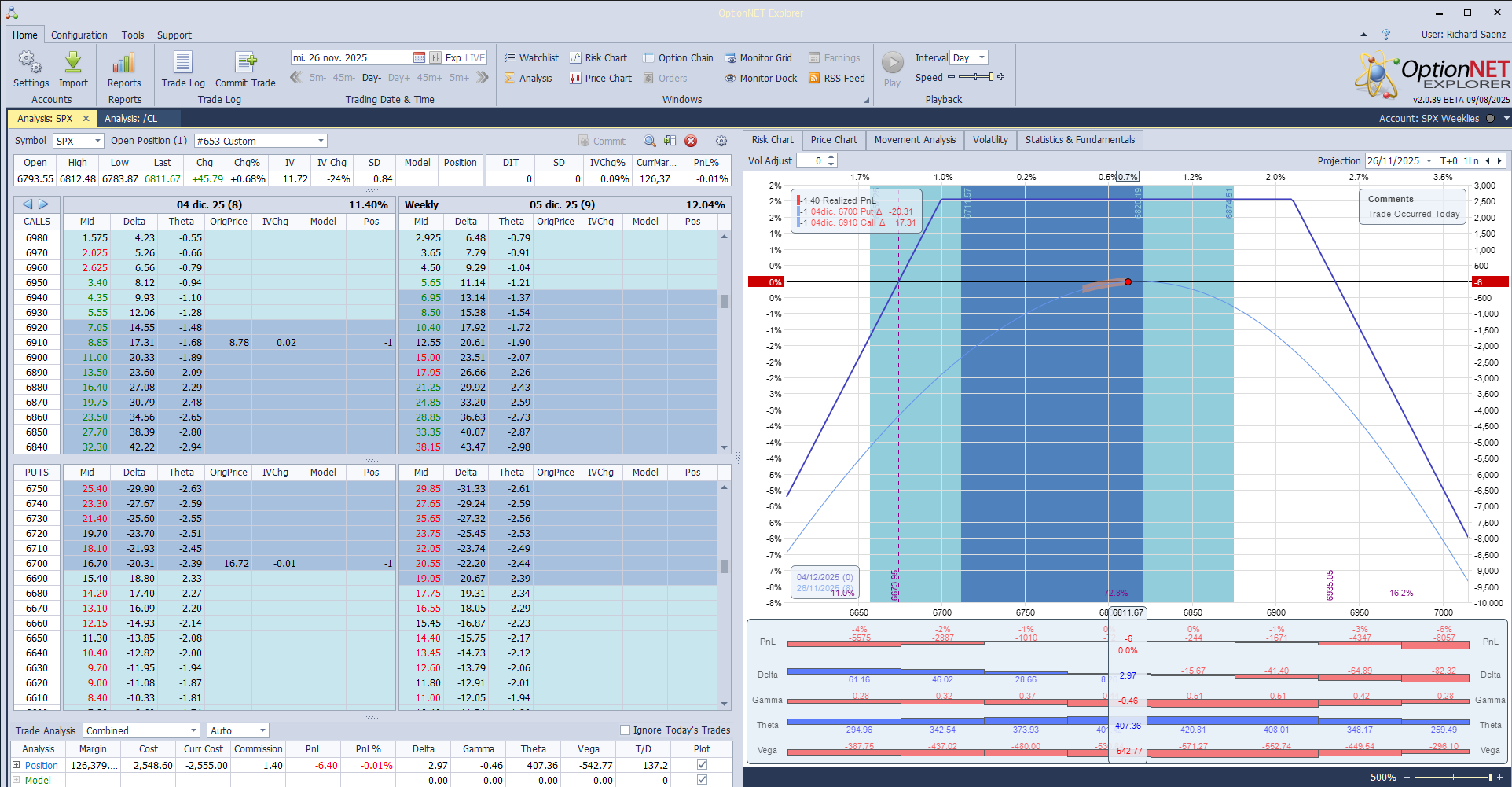Open the calendar picker in the date field

pos(419,57)
